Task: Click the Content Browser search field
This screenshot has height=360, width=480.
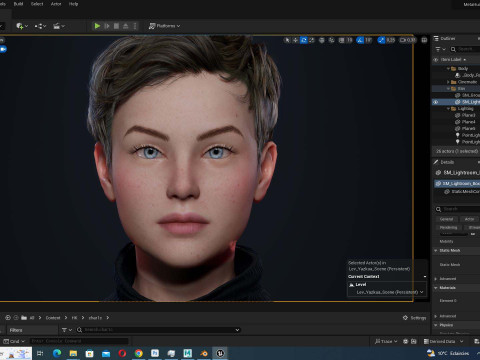Action: [158, 330]
